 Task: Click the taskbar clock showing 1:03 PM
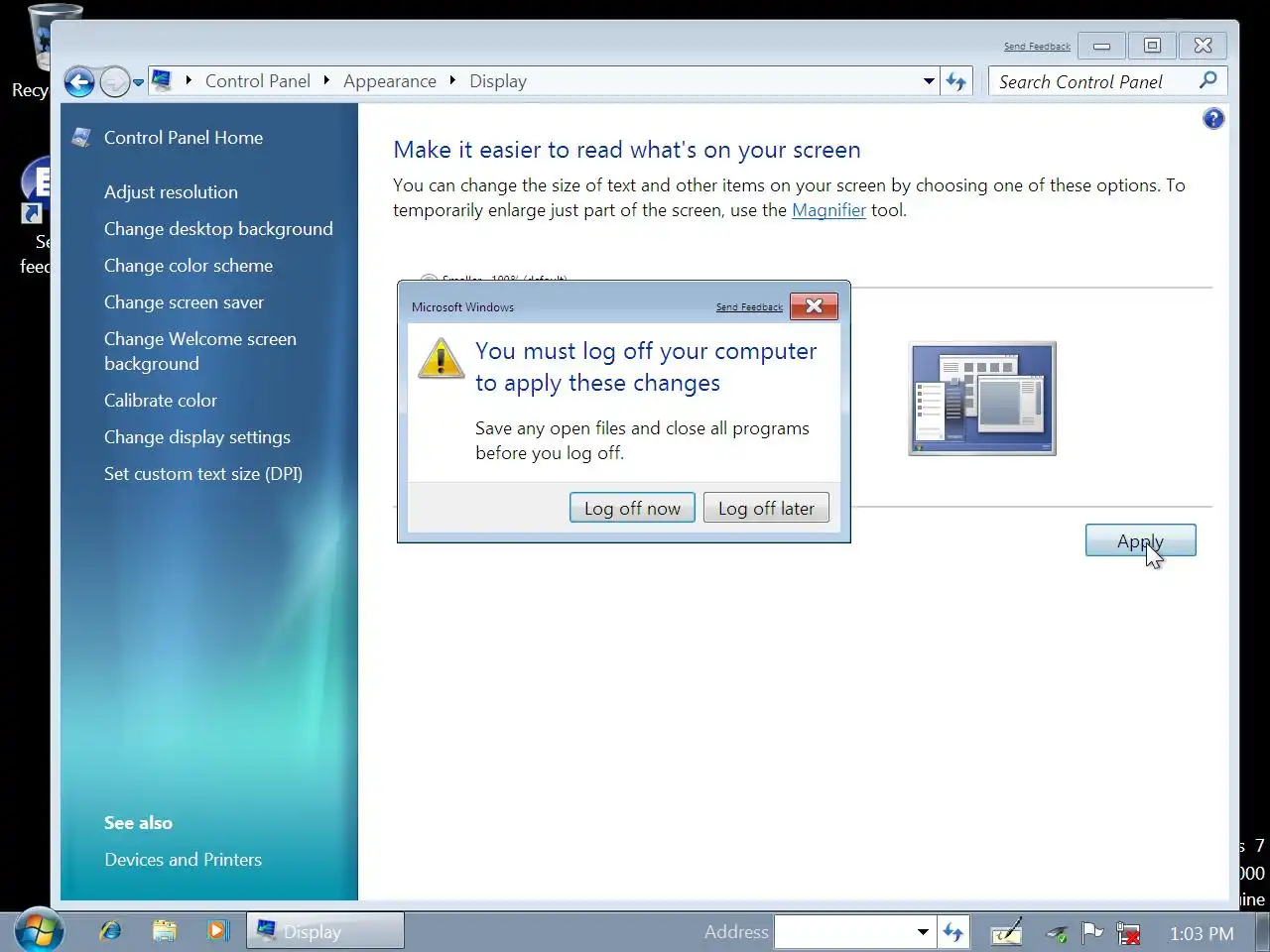pyautogui.click(x=1202, y=933)
